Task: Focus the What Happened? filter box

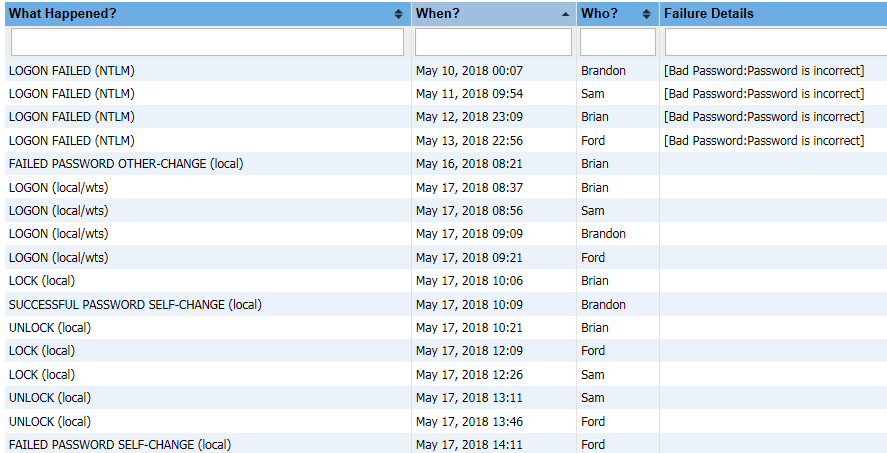Action: coord(208,42)
